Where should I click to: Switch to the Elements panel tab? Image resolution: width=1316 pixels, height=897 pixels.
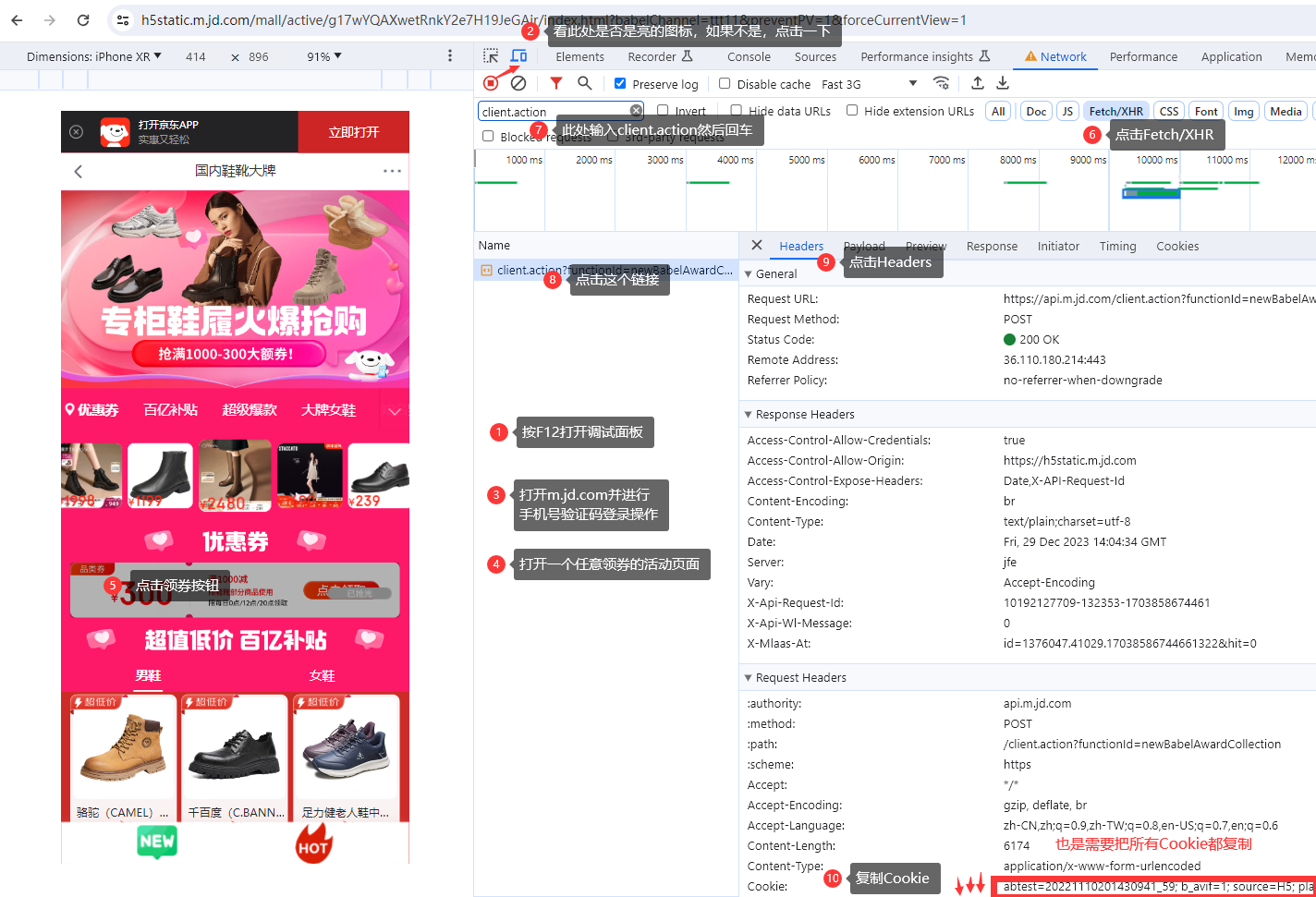coord(579,56)
